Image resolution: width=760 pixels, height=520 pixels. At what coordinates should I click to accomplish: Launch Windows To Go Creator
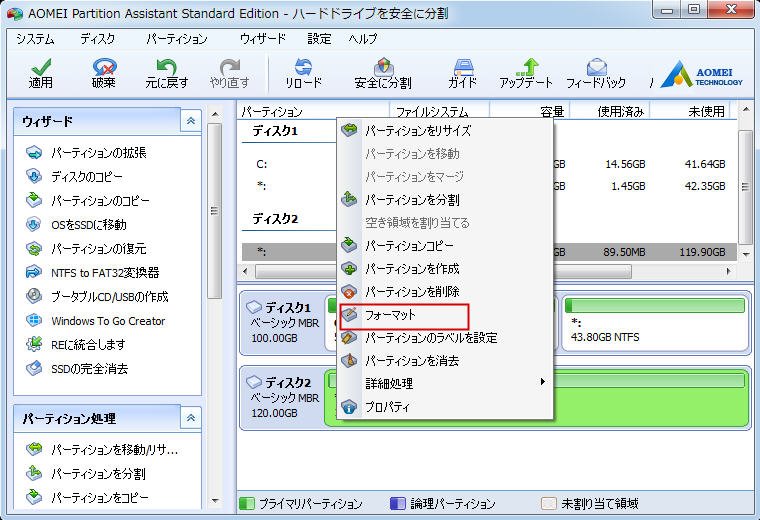95,321
